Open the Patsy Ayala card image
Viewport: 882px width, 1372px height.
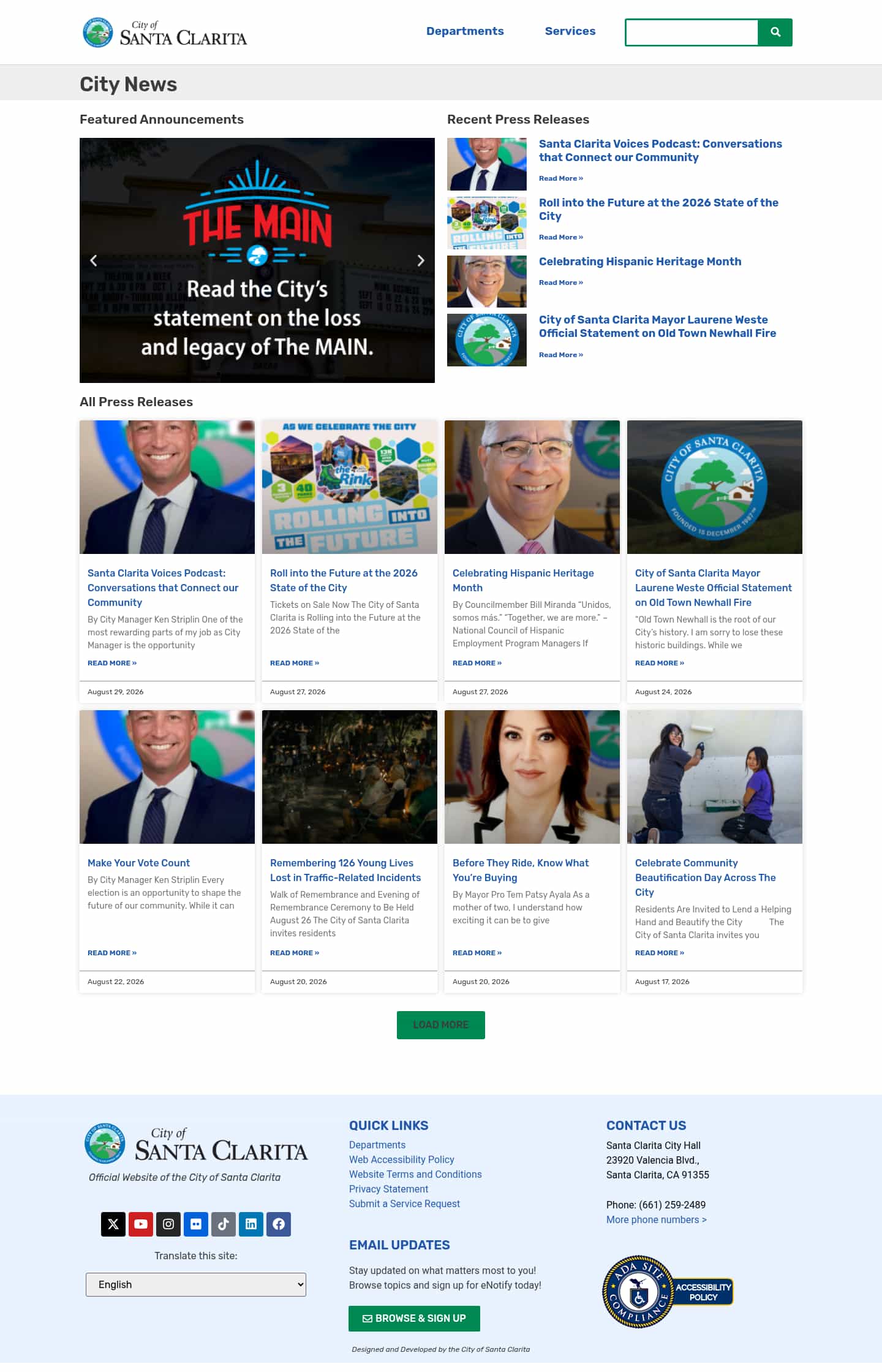[x=532, y=777]
